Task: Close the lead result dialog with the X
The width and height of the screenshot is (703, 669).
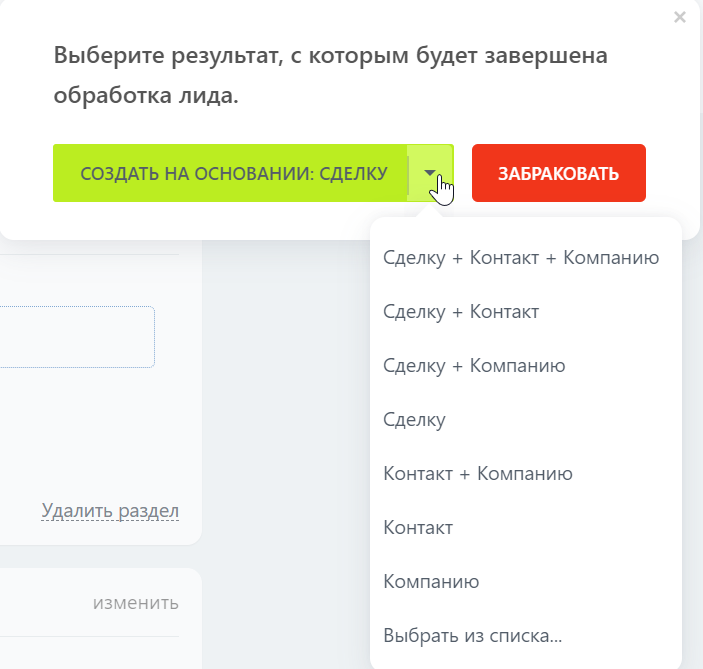Action: [x=680, y=17]
